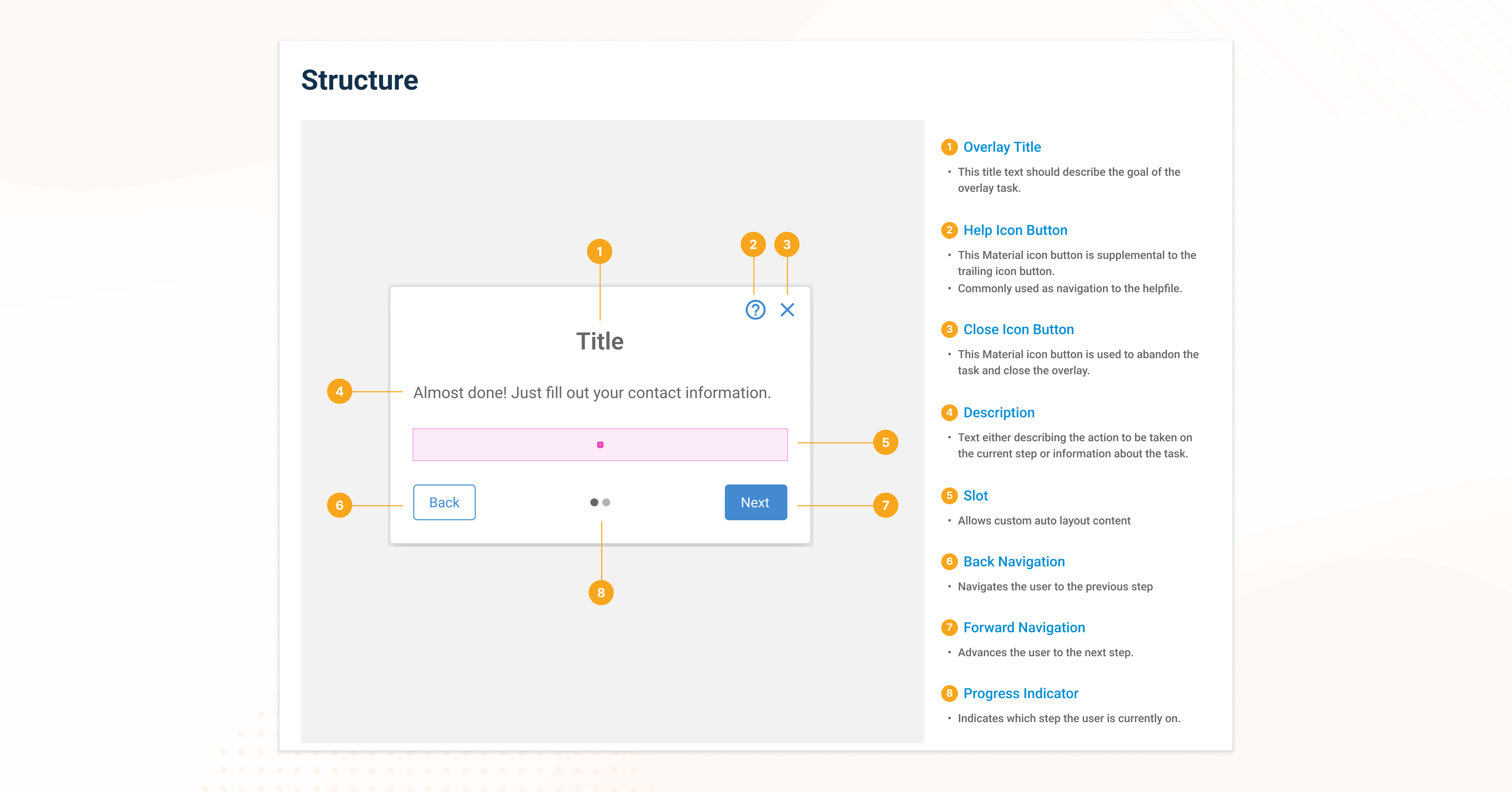1512x792 pixels.
Task: Click the 'Back Navigation' legend heading
Action: [1014, 561]
